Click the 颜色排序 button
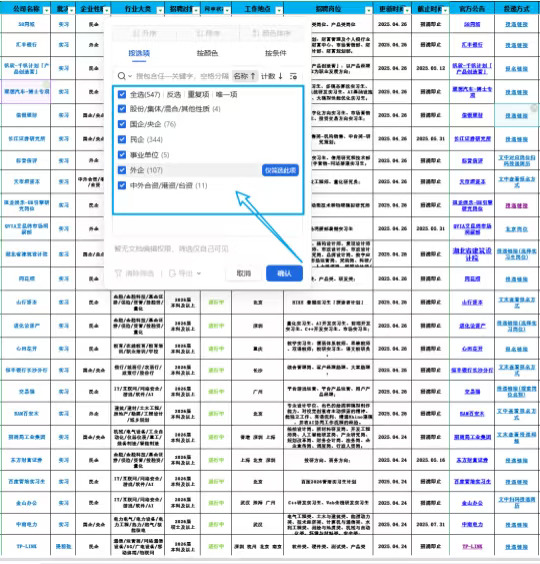540x564 pixels. point(272,33)
